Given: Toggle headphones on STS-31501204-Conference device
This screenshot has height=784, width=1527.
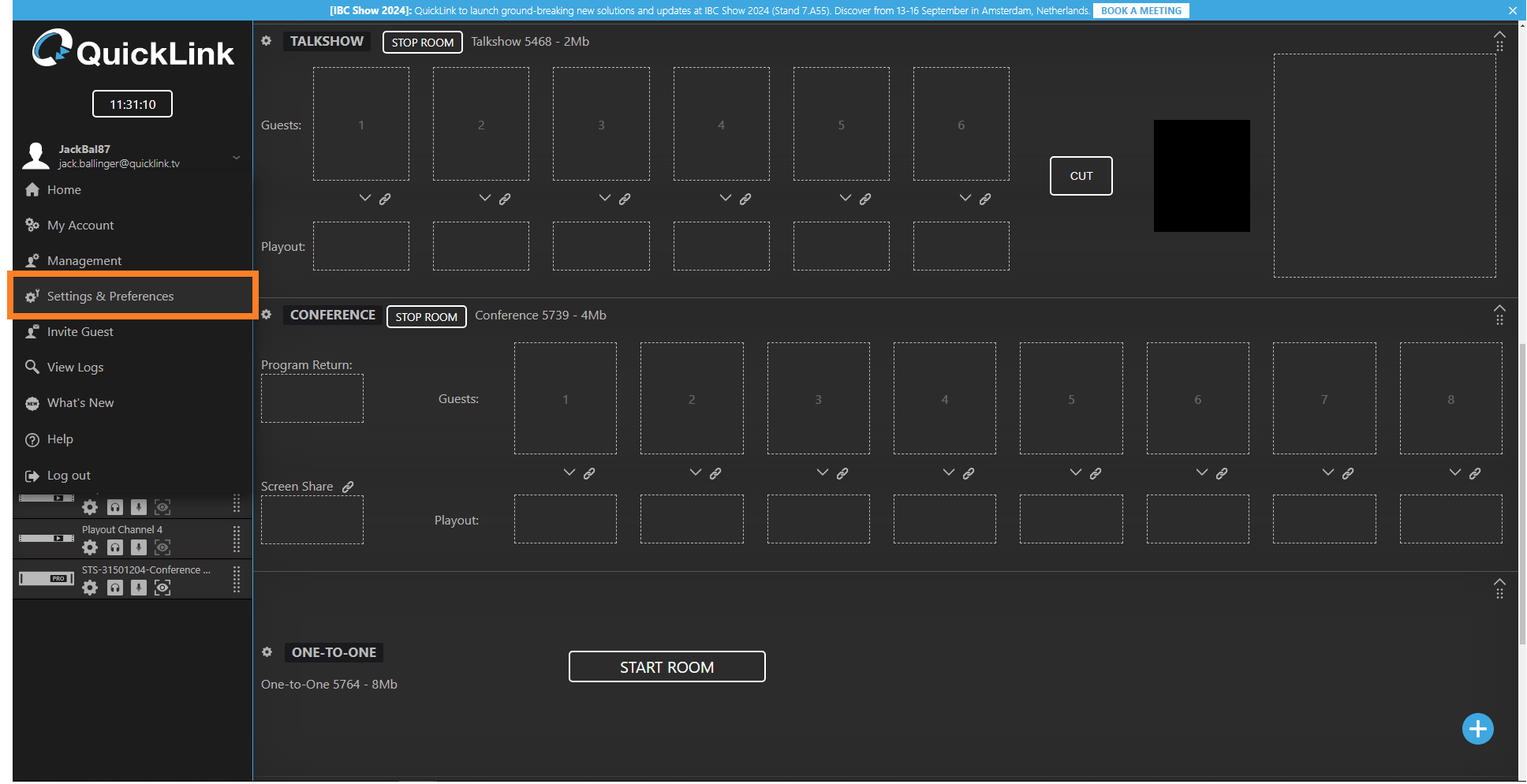Looking at the screenshot, I should [115, 588].
